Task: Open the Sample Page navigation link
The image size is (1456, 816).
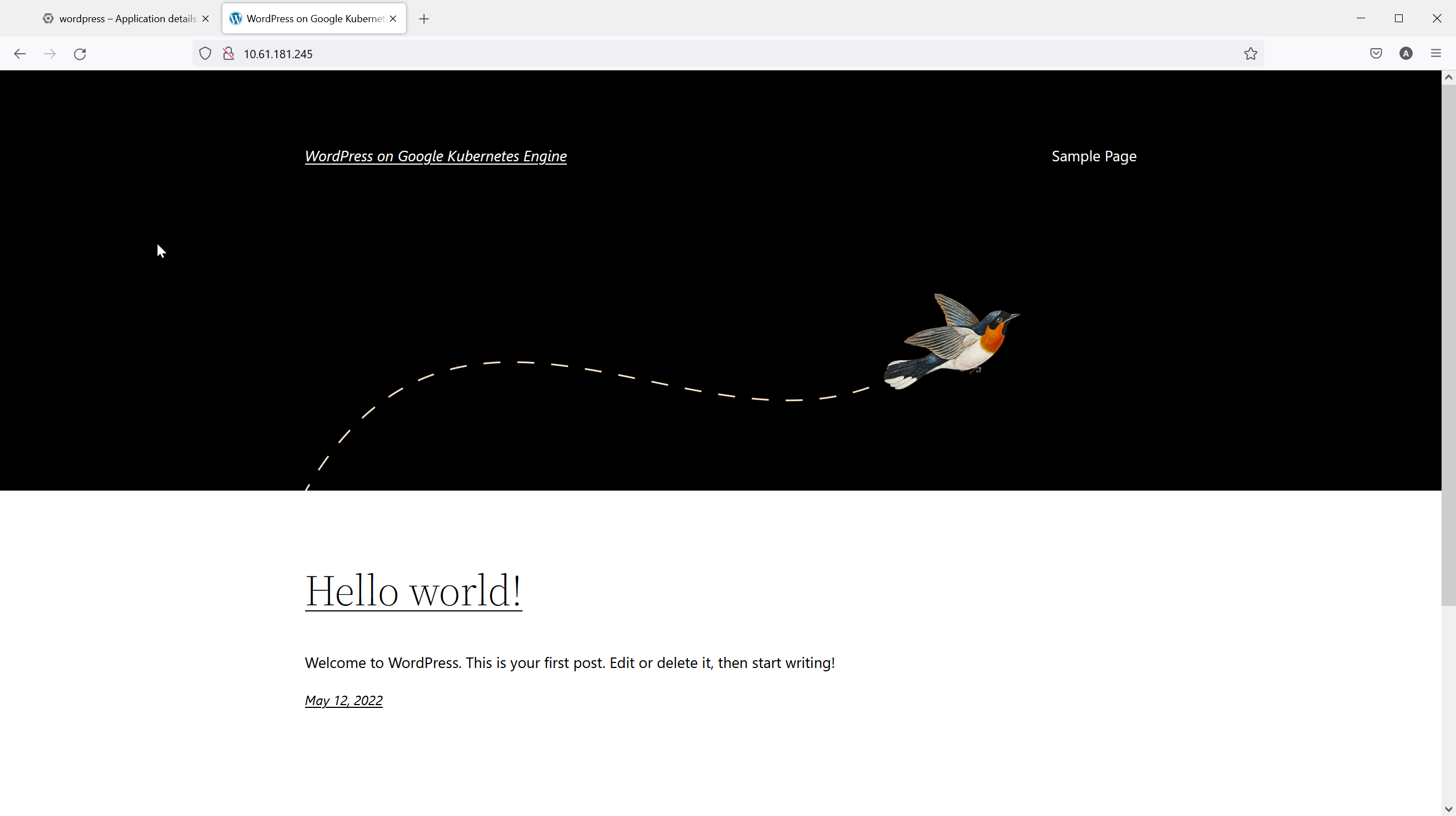Action: (1093, 156)
